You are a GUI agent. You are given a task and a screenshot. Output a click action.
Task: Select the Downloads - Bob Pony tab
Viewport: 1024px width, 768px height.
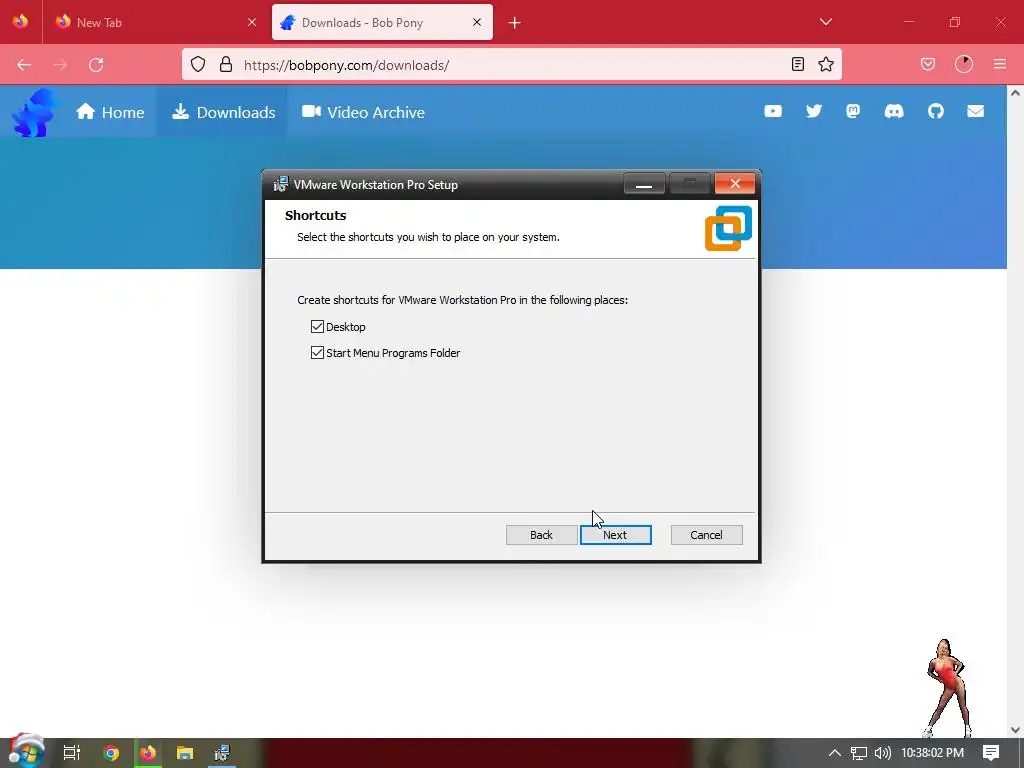[x=372, y=22]
